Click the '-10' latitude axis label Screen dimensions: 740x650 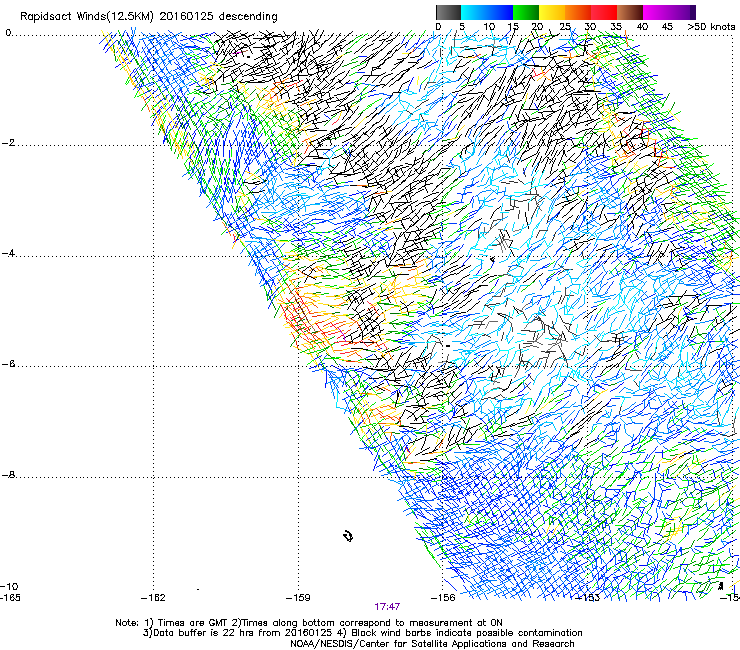pos(9,586)
